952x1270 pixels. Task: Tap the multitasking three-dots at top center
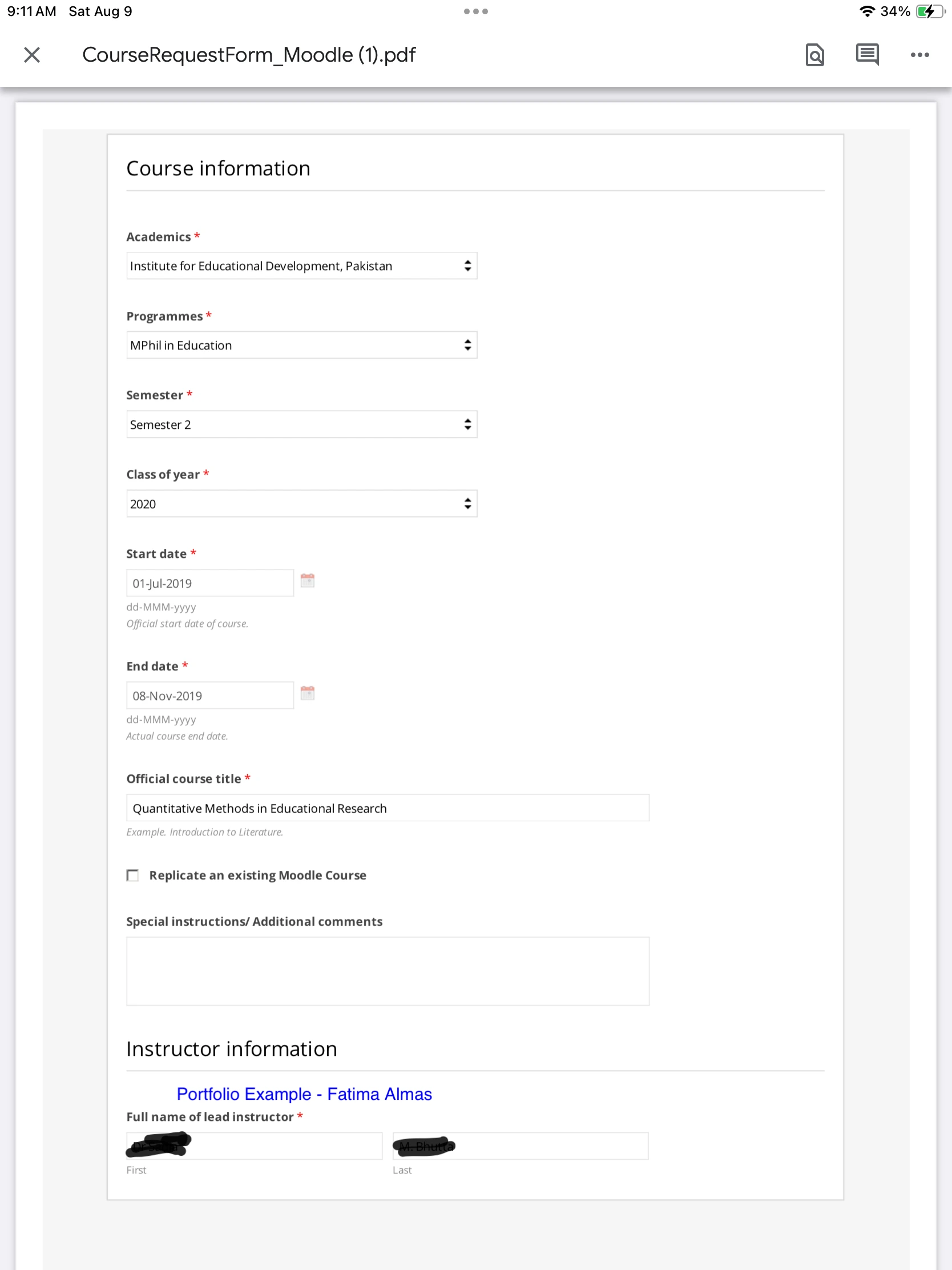pyautogui.click(x=475, y=11)
